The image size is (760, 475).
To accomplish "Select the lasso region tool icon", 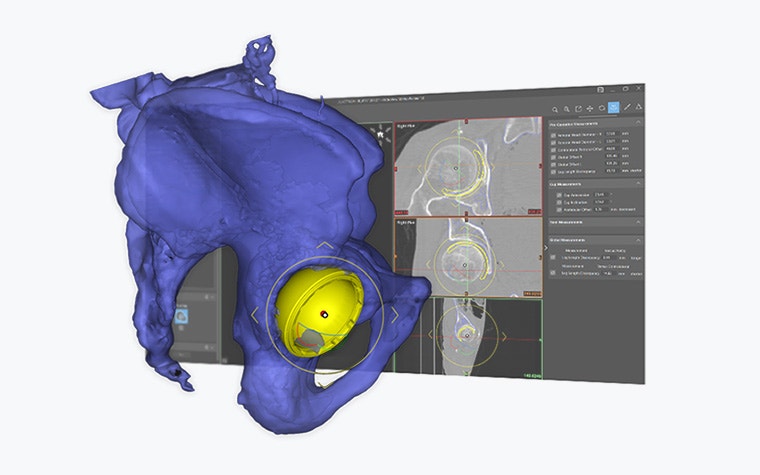I will point(602,108).
